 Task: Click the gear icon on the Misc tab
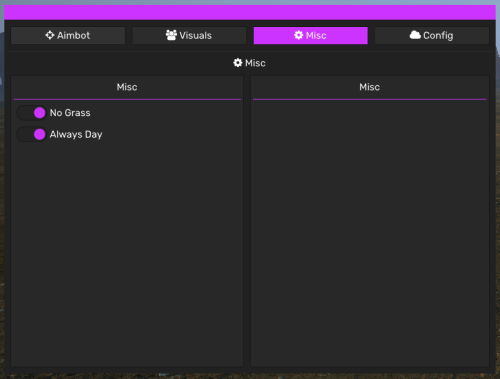click(299, 35)
